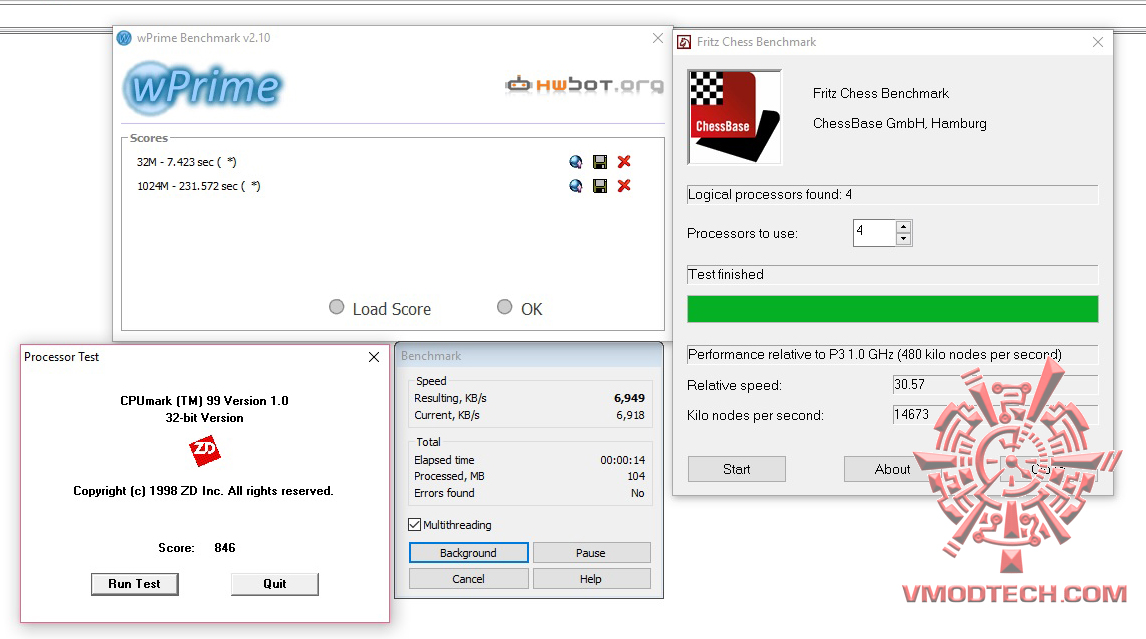Click the wPrime logo
The width and height of the screenshot is (1146, 639).
tap(202, 88)
